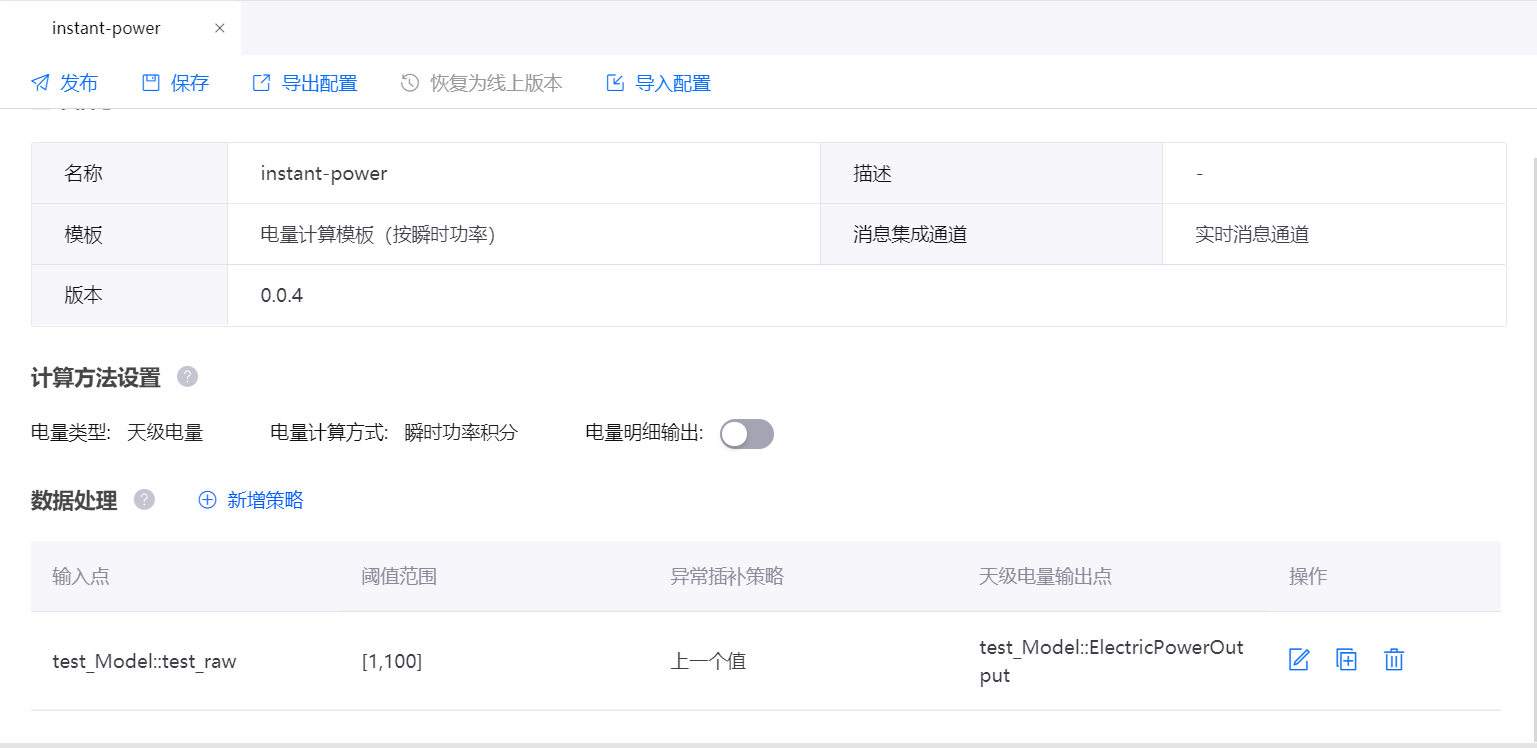Click the 导入配置 import icon
The image size is (1537, 748).
coord(615,83)
